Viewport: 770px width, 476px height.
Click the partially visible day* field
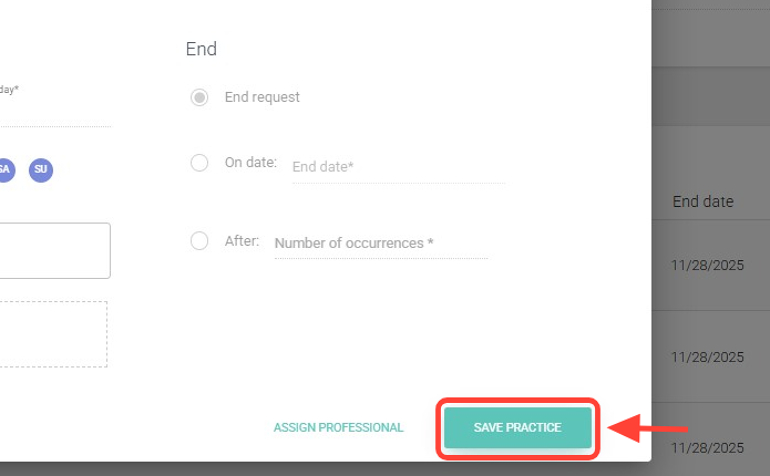pos(50,112)
